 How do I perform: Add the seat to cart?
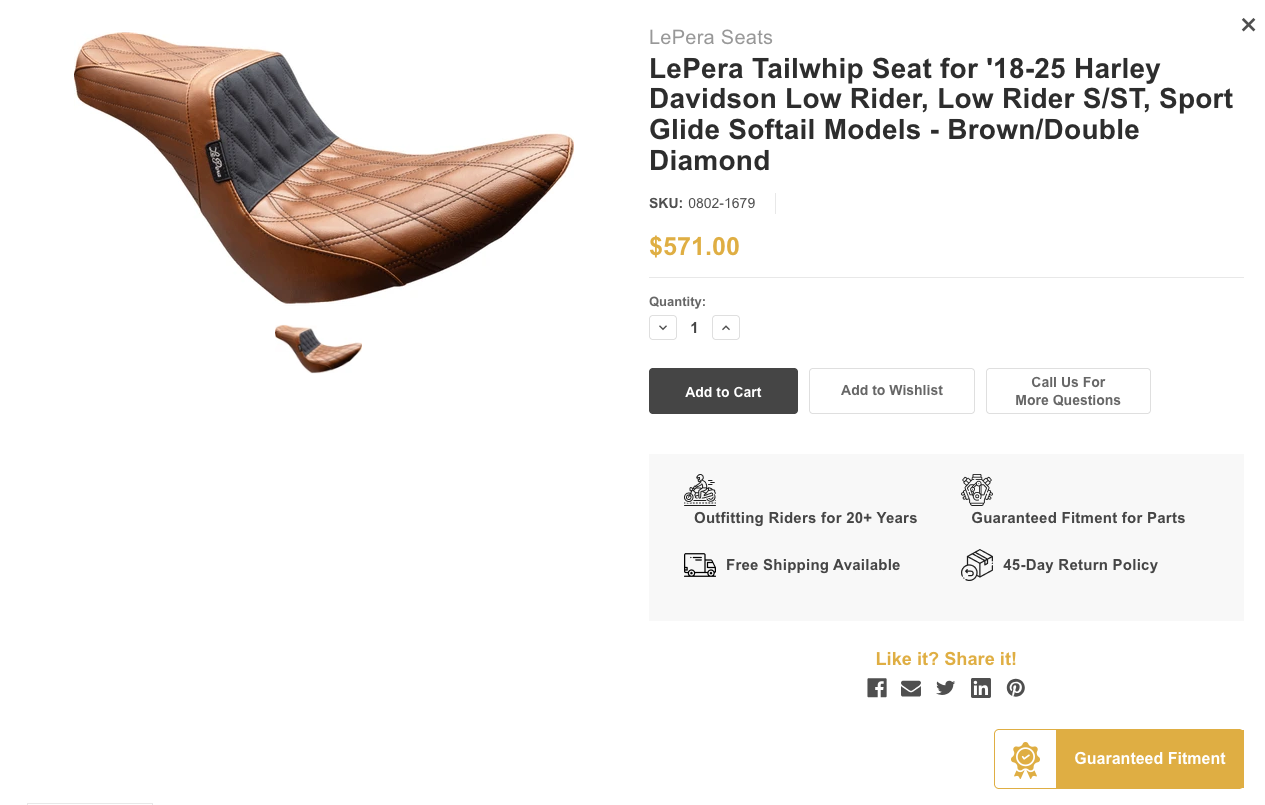coord(723,391)
